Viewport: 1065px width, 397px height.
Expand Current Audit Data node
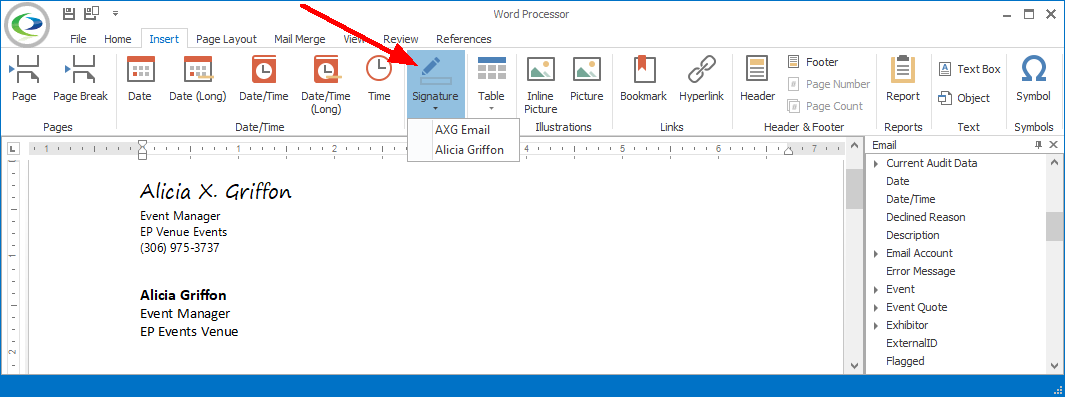pyautogui.click(x=876, y=164)
